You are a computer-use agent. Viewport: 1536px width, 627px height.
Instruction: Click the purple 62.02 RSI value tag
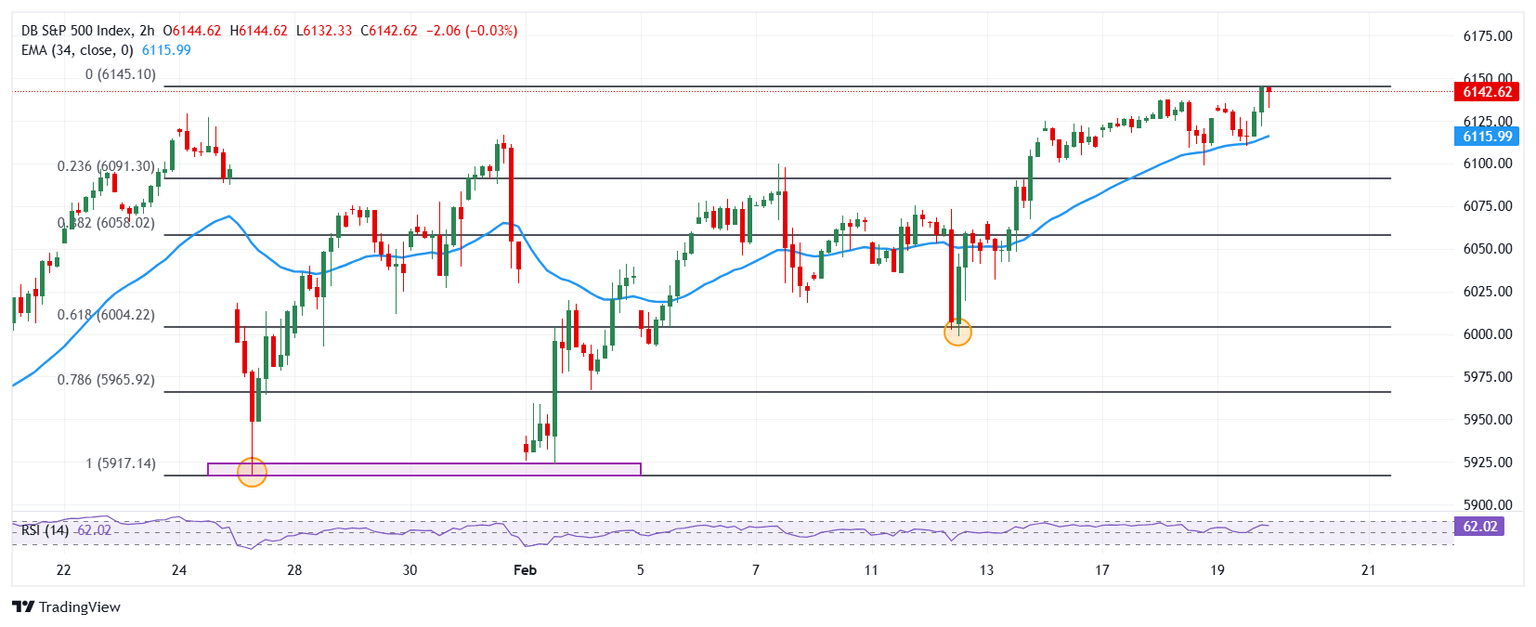(x=1485, y=524)
